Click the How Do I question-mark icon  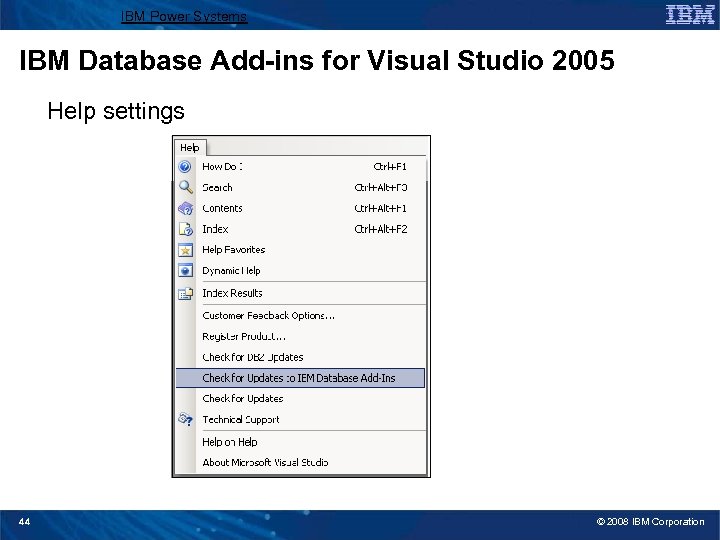pos(185,166)
